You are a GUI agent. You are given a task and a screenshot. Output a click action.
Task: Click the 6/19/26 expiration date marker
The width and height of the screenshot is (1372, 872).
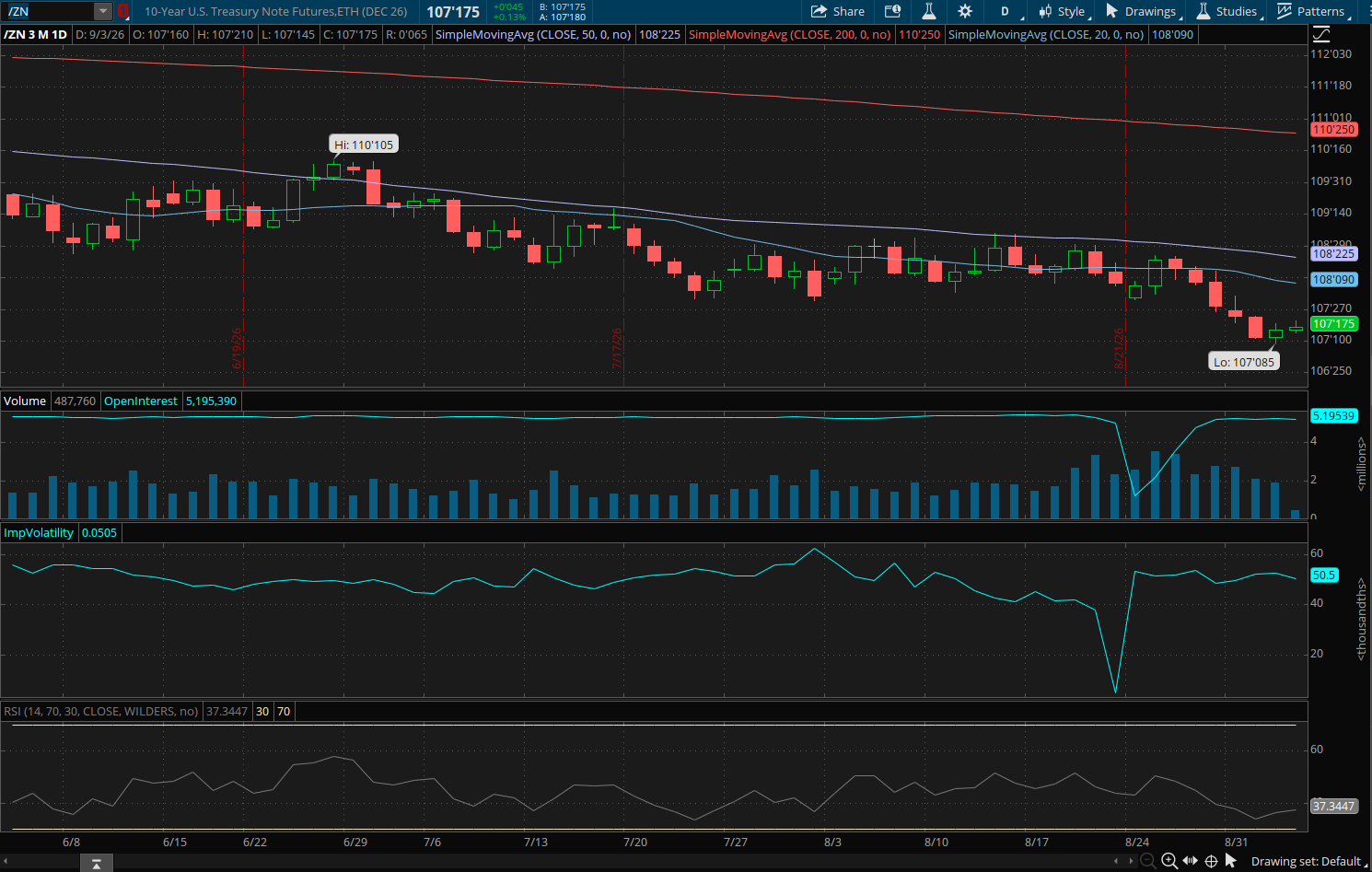click(237, 348)
